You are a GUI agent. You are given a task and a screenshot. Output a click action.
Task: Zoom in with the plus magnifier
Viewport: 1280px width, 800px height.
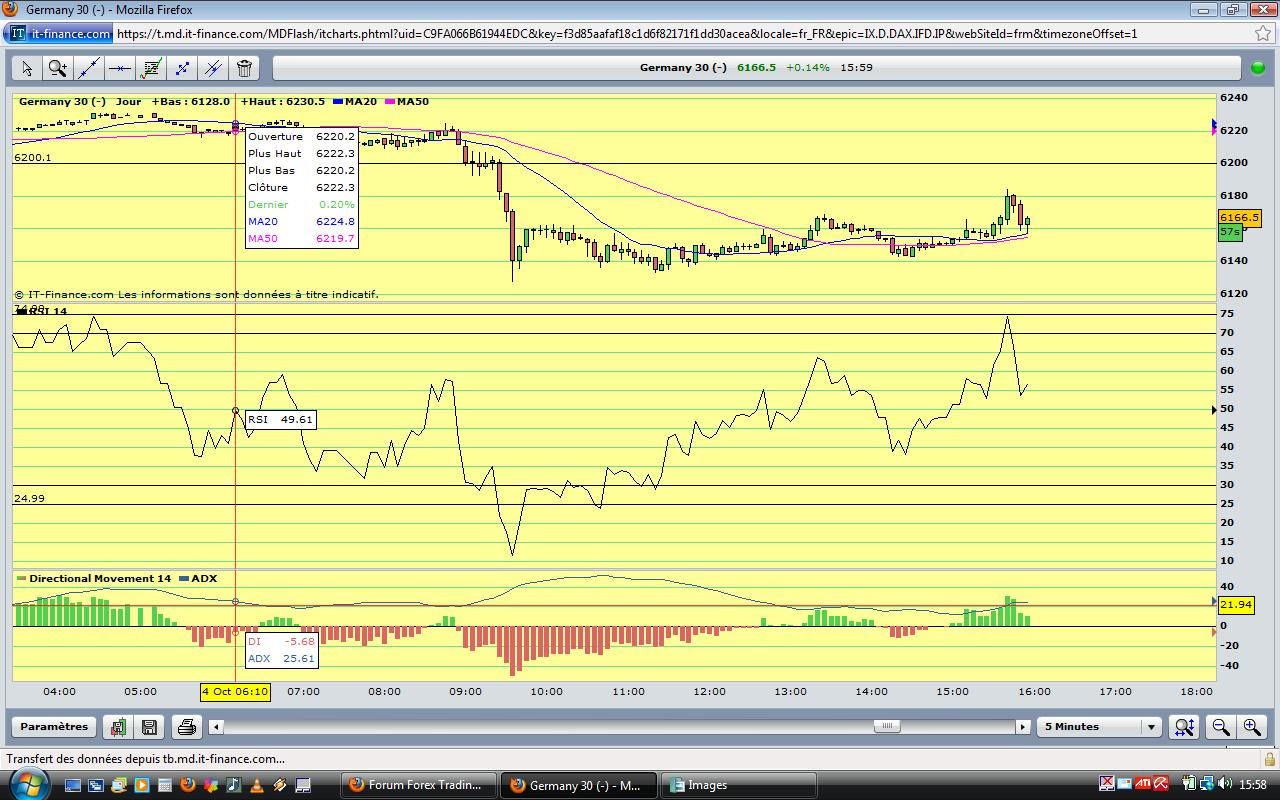pyautogui.click(x=1251, y=727)
